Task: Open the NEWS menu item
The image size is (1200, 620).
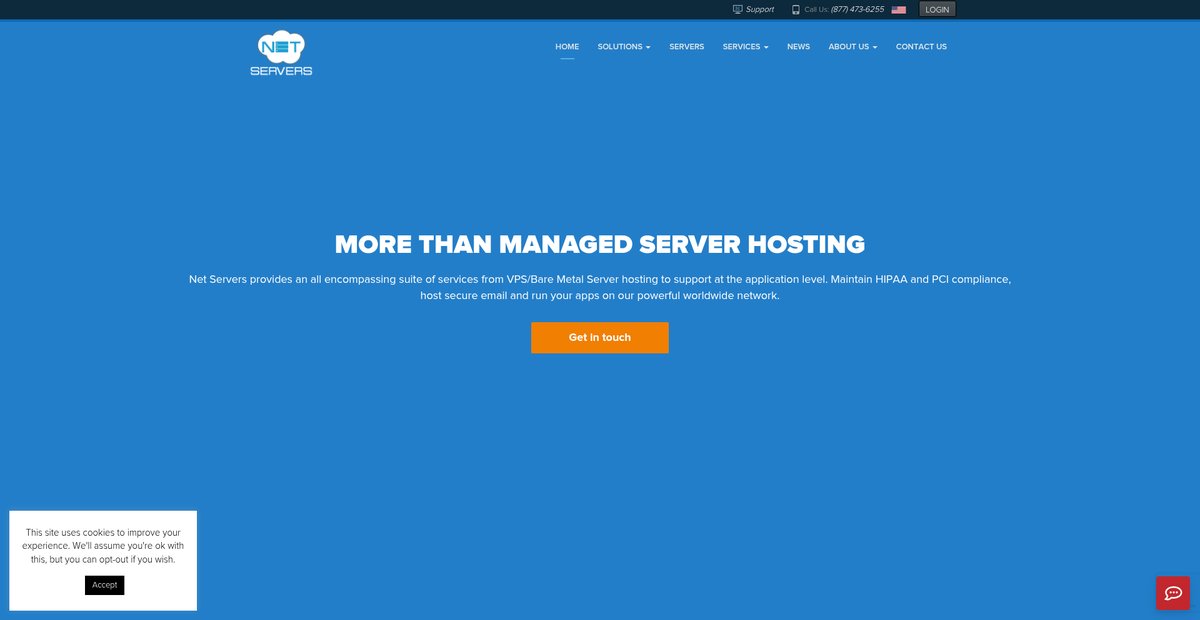Action: pos(798,47)
